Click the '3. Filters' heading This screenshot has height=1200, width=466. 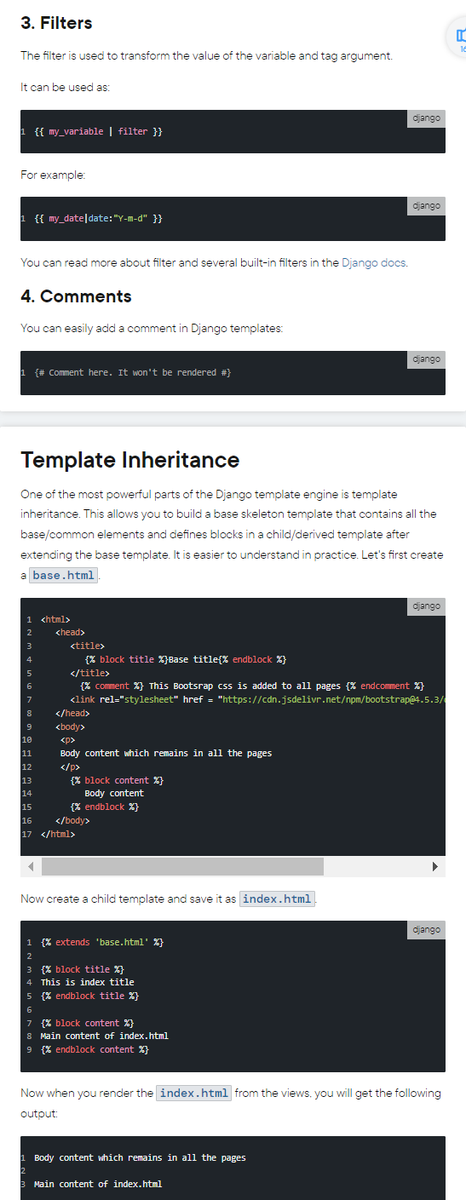(56, 21)
